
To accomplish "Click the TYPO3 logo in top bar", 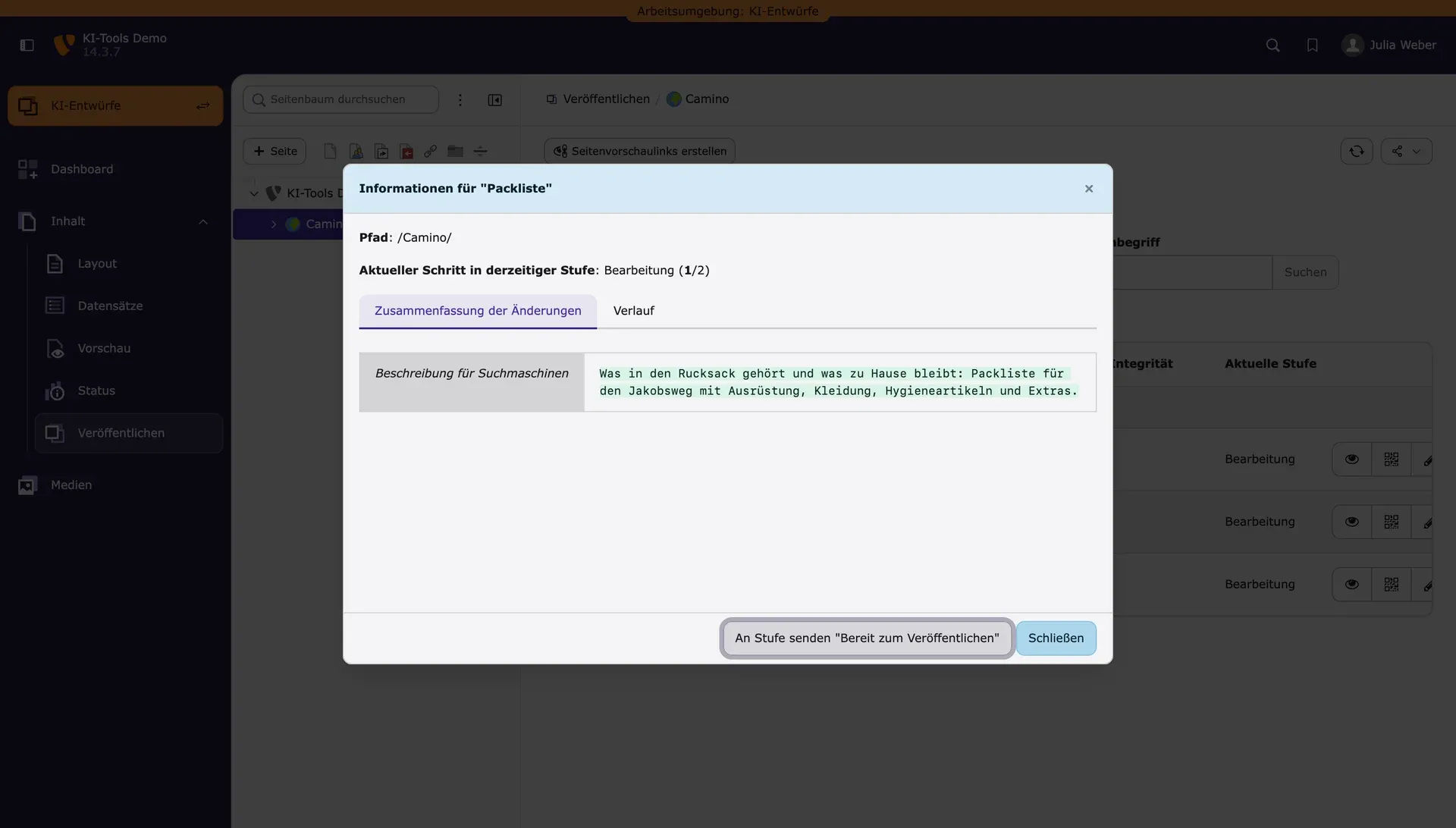I will 64,45.
